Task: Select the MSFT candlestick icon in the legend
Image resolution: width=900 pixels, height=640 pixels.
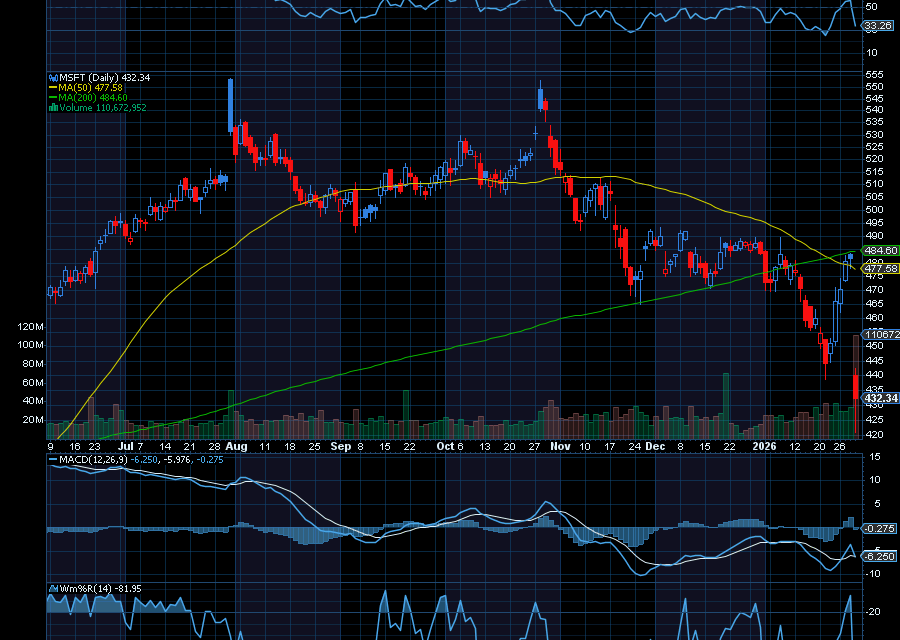Action: coord(52,77)
